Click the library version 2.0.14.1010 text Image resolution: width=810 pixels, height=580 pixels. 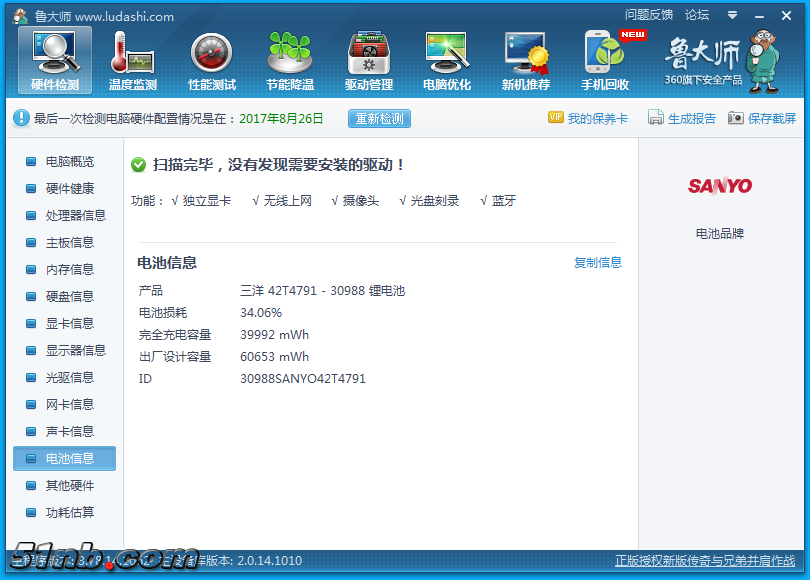pyautogui.click(x=269, y=560)
